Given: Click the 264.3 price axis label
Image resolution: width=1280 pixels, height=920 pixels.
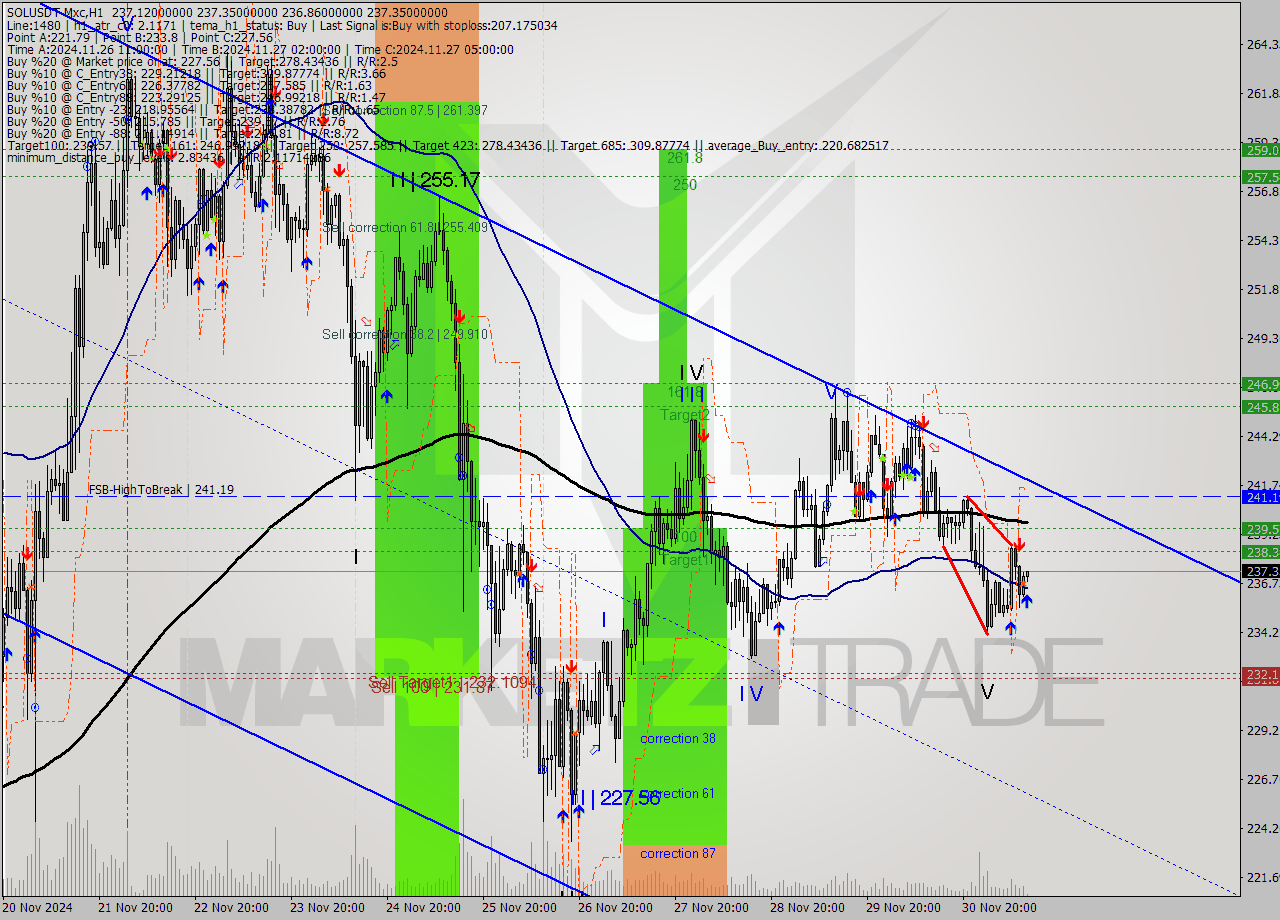Looking at the screenshot, I should point(1262,44).
